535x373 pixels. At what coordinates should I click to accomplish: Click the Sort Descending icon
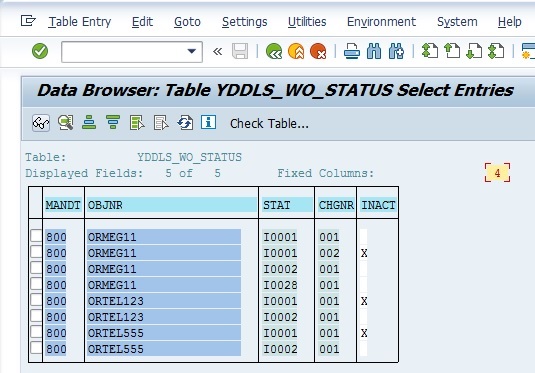(x=113, y=123)
